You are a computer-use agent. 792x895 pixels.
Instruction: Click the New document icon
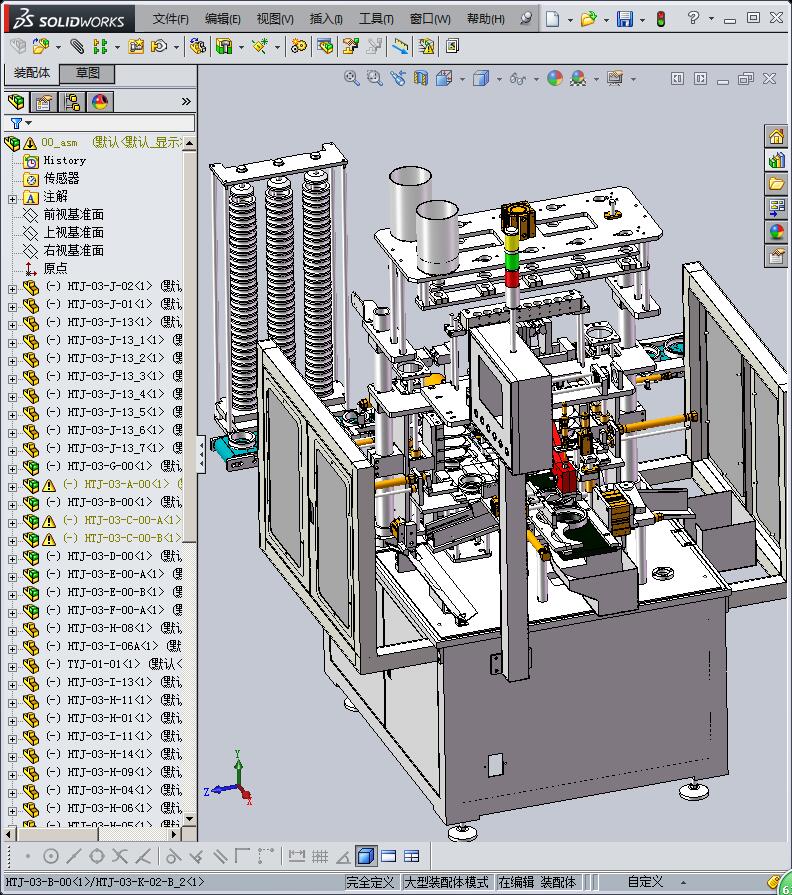552,19
